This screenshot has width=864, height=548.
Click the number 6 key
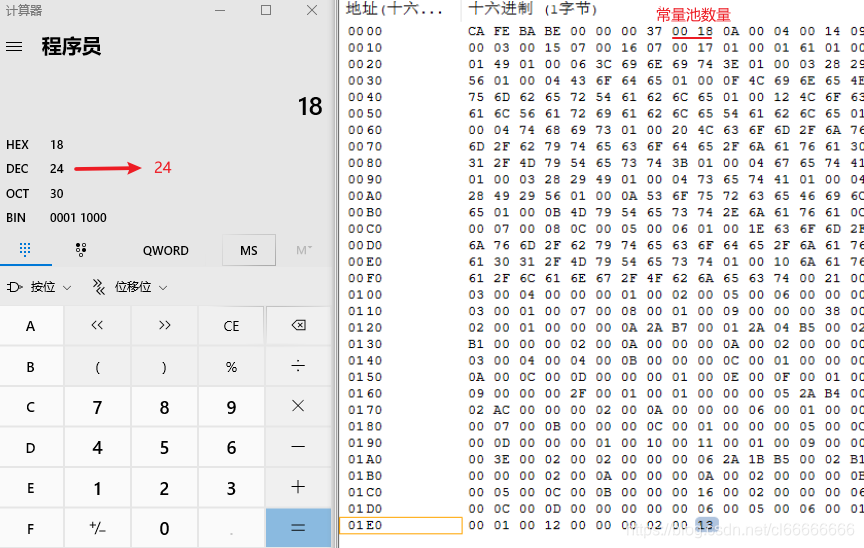231,448
